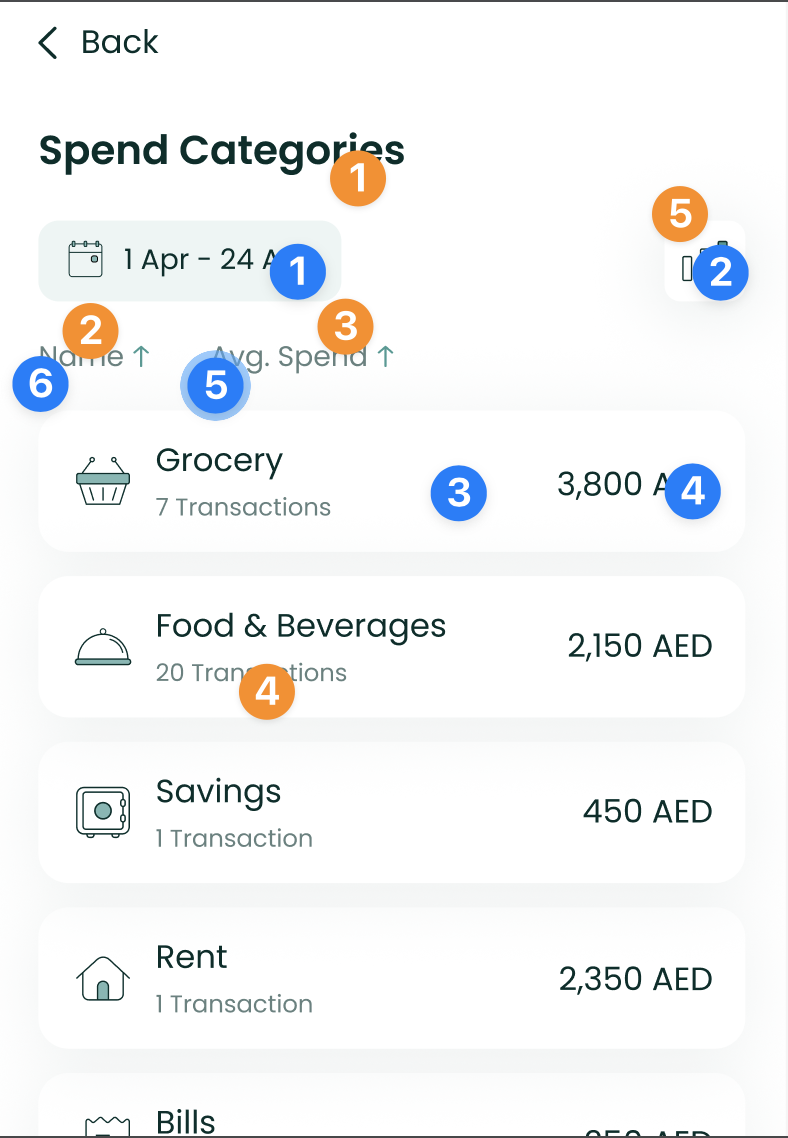Click the Rent house icon
The width and height of the screenshot is (788, 1138).
[x=103, y=978]
